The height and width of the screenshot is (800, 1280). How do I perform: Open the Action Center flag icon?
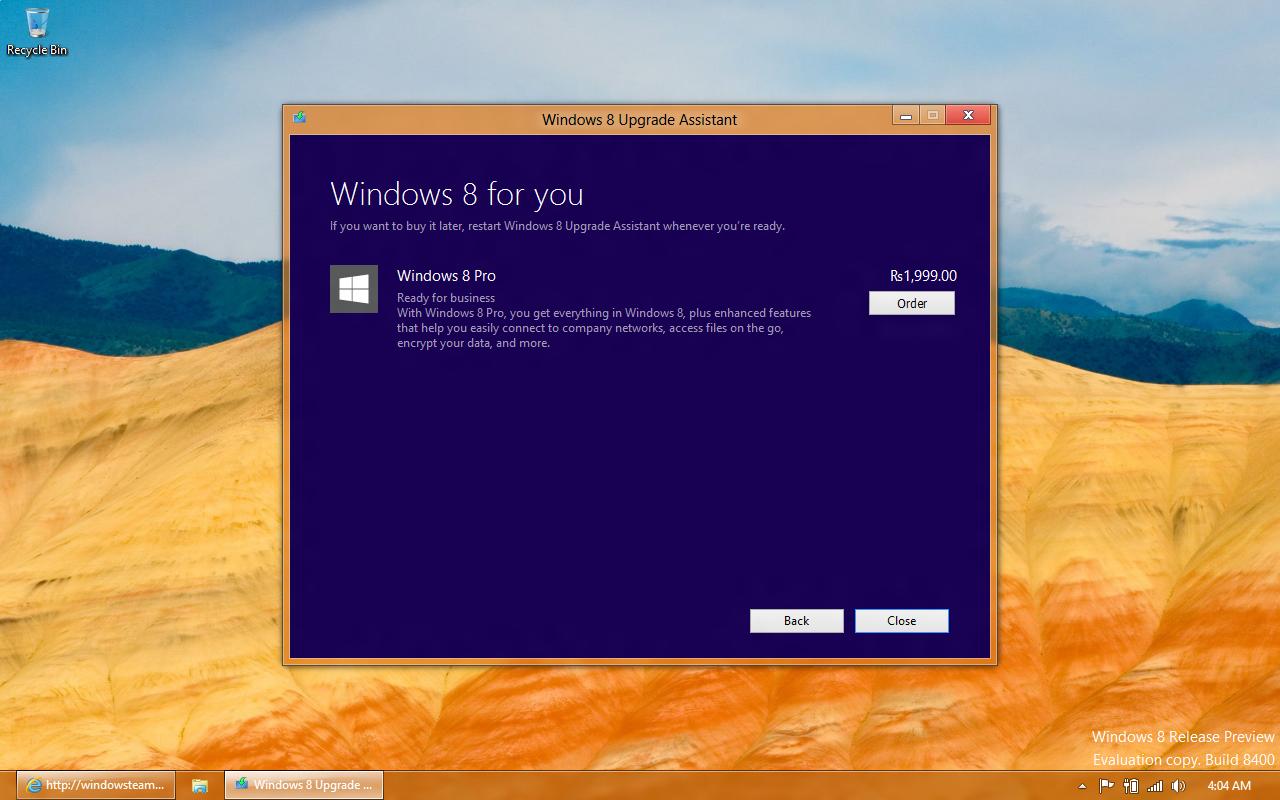pos(1106,786)
